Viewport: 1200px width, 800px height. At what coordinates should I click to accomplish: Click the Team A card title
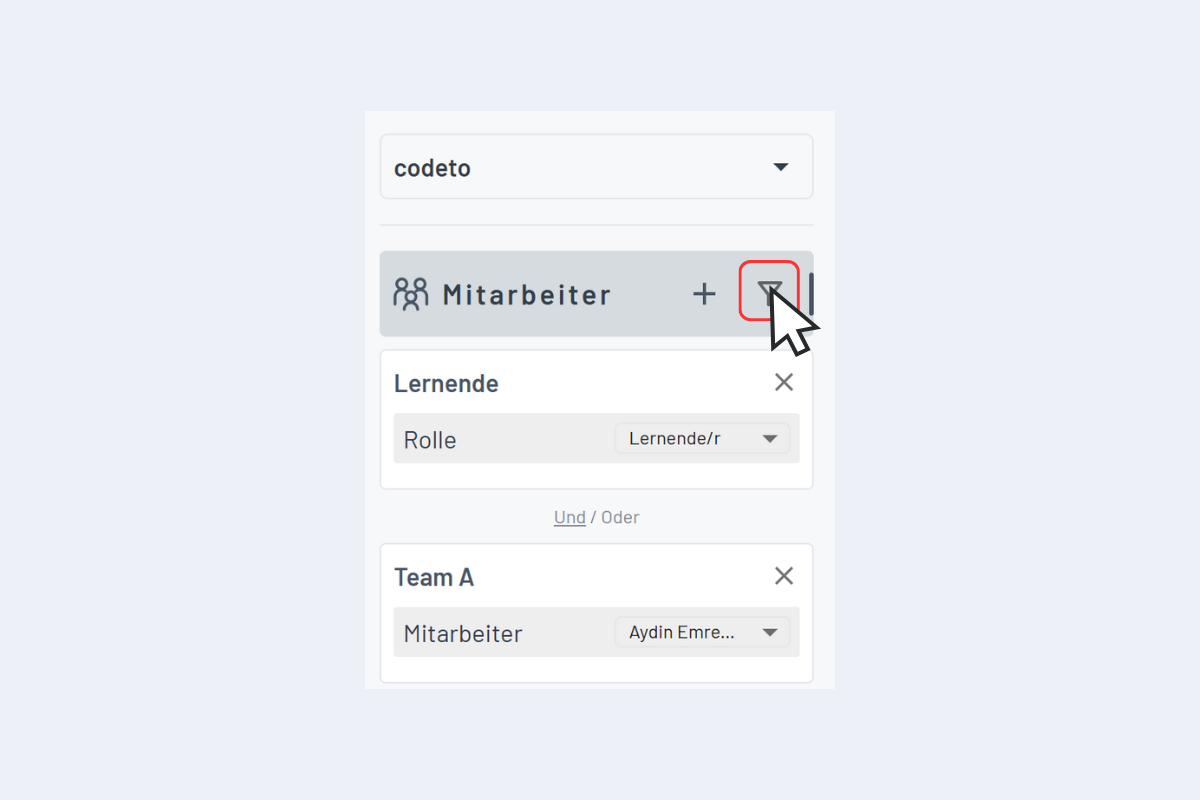point(434,576)
